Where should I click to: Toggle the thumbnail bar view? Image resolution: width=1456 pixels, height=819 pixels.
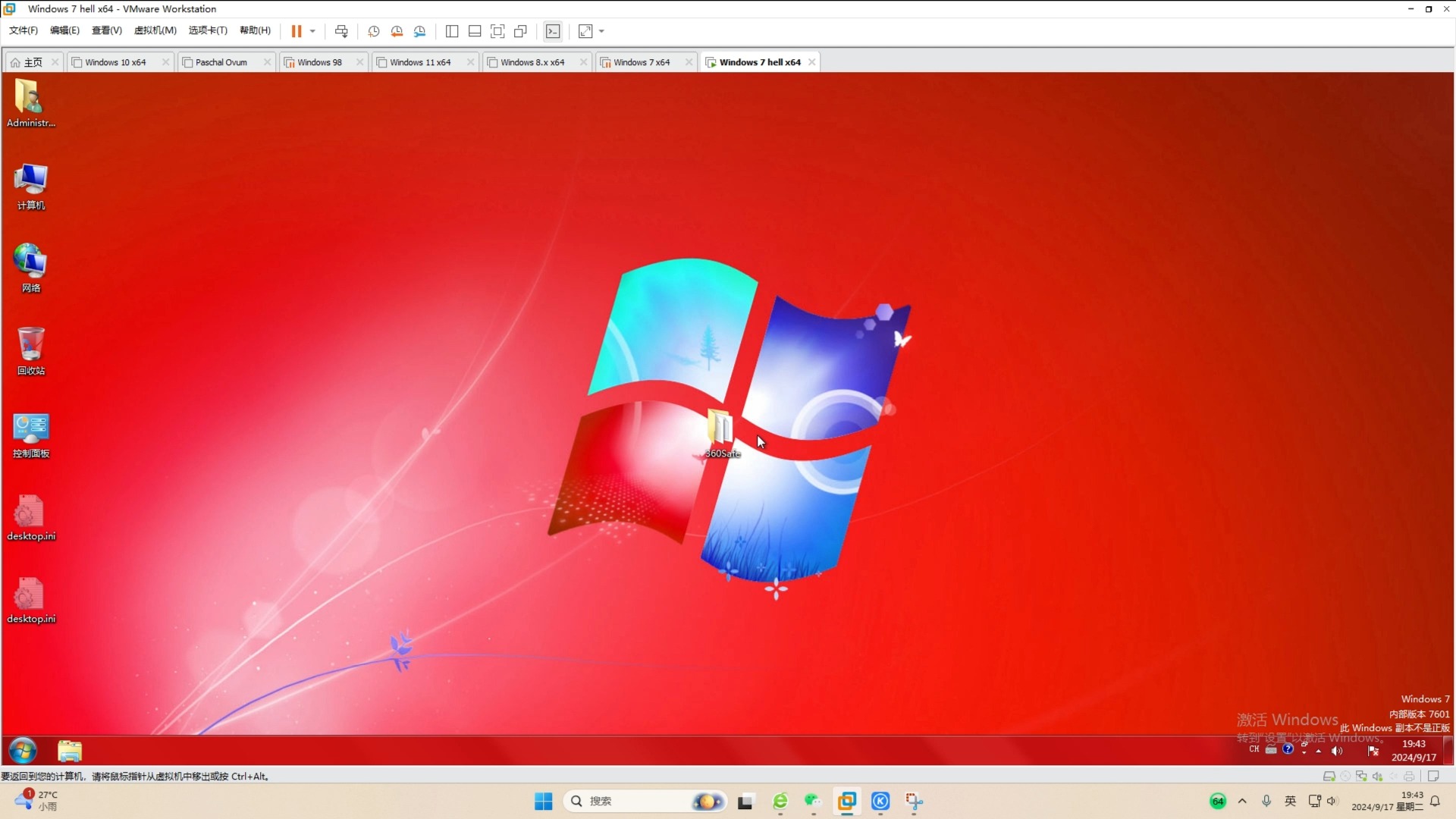[475, 31]
